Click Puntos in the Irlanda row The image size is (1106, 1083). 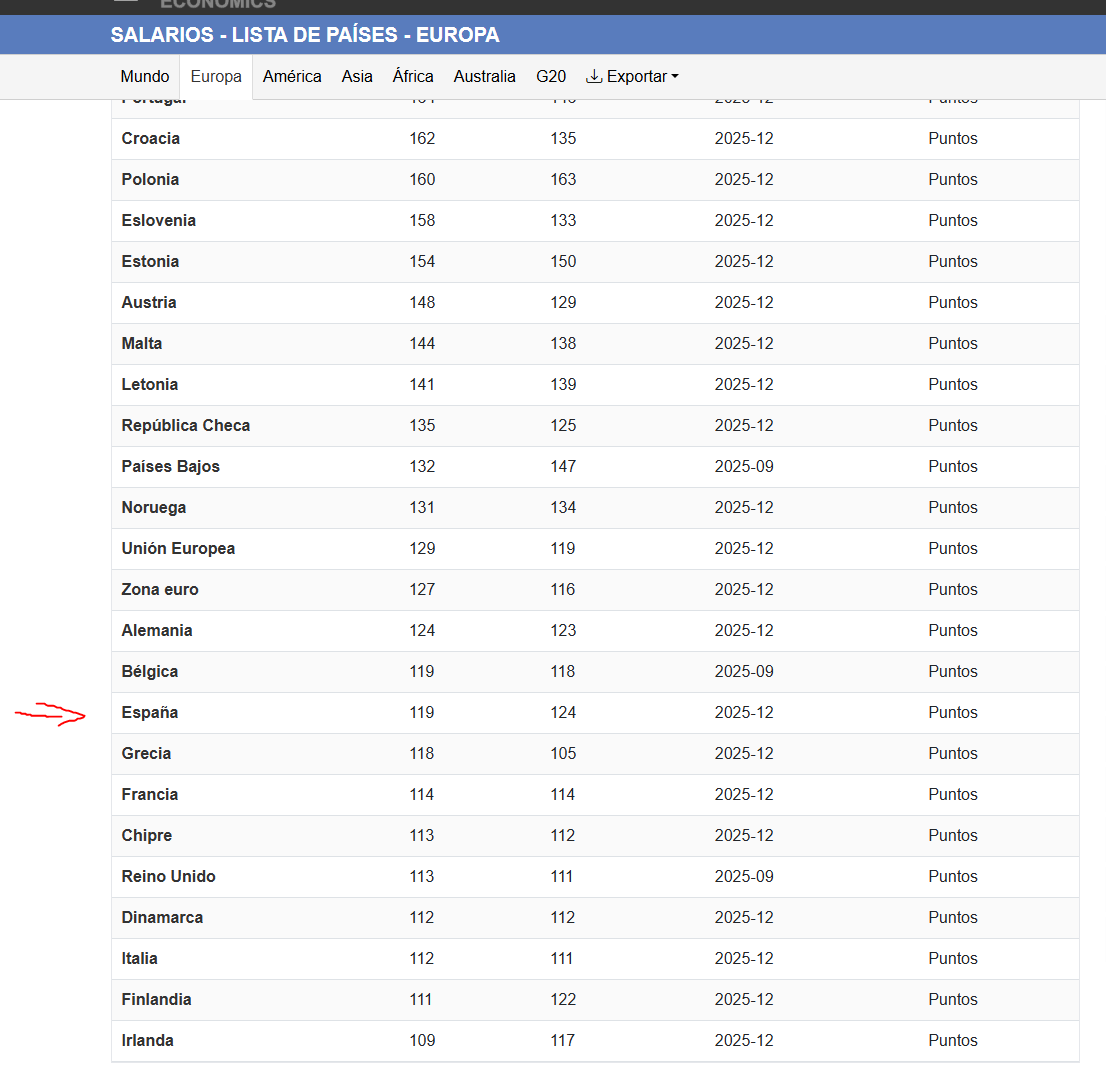[953, 1039]
